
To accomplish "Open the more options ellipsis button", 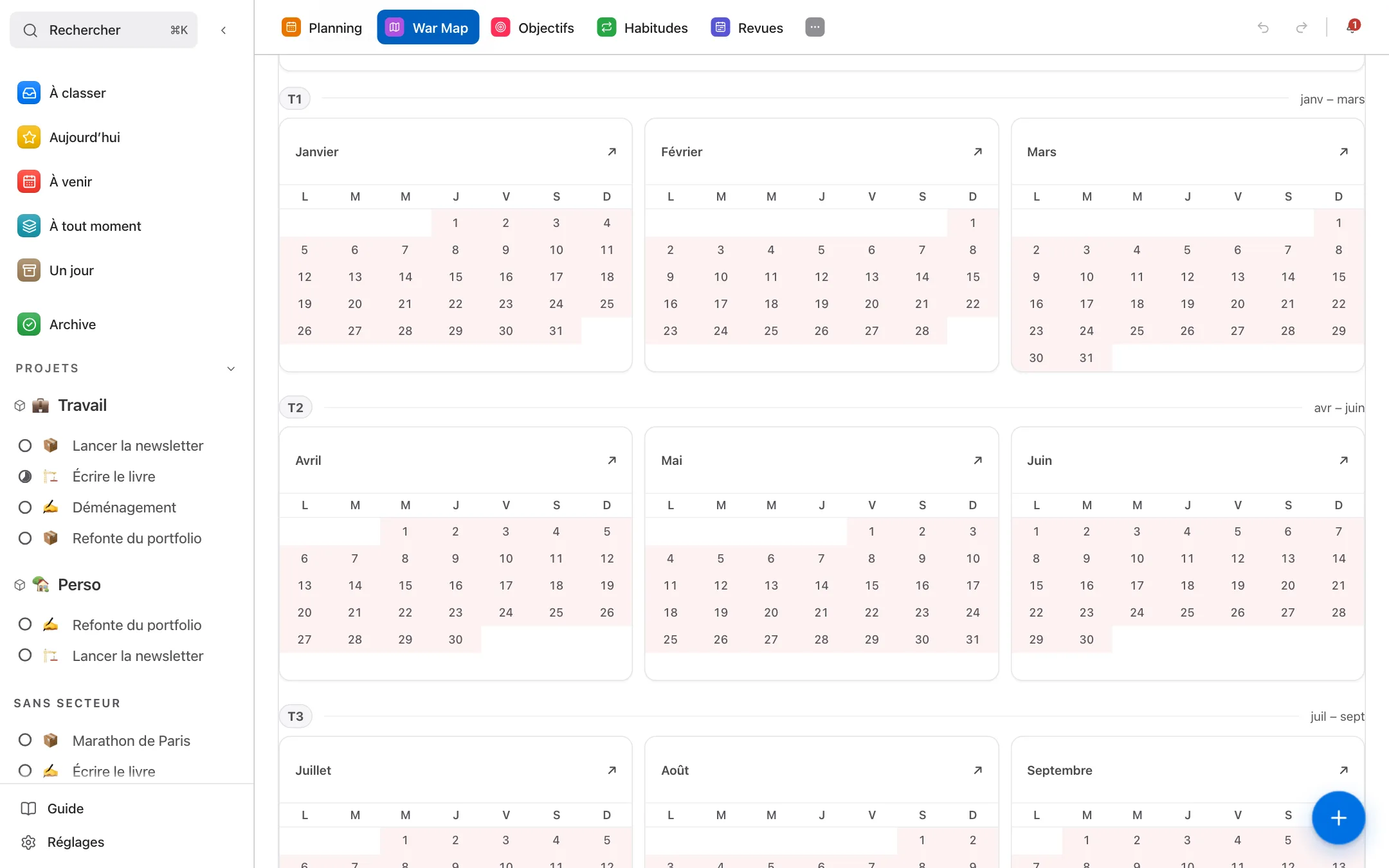I will pos(815,28).
